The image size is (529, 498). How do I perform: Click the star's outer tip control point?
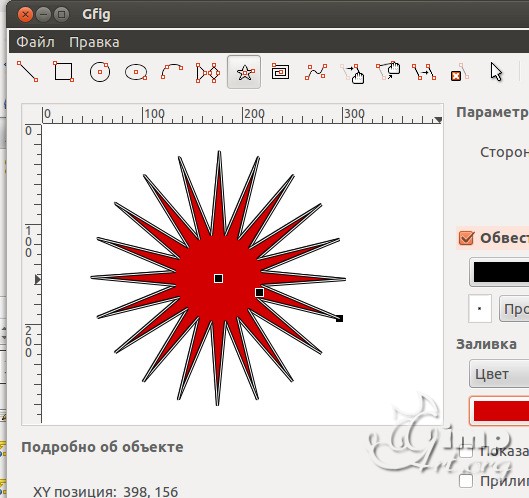(x=339, y=318)
